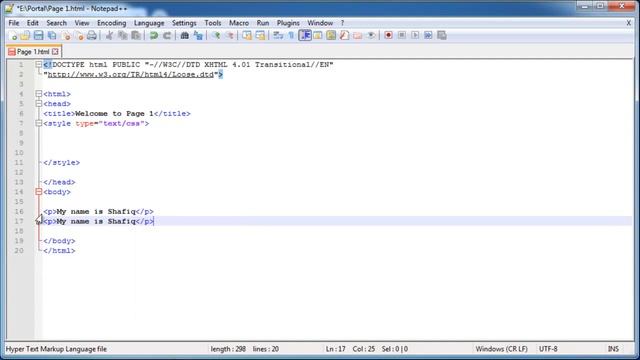The height and width of the screenshot is (360, 640).
Task: Collapse the head tag fold on line 5
Action: point(38,104)
